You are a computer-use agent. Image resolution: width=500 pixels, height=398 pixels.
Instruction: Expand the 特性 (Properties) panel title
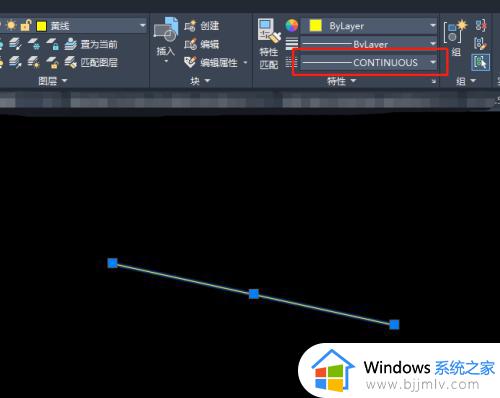click(x=341, y=81)
